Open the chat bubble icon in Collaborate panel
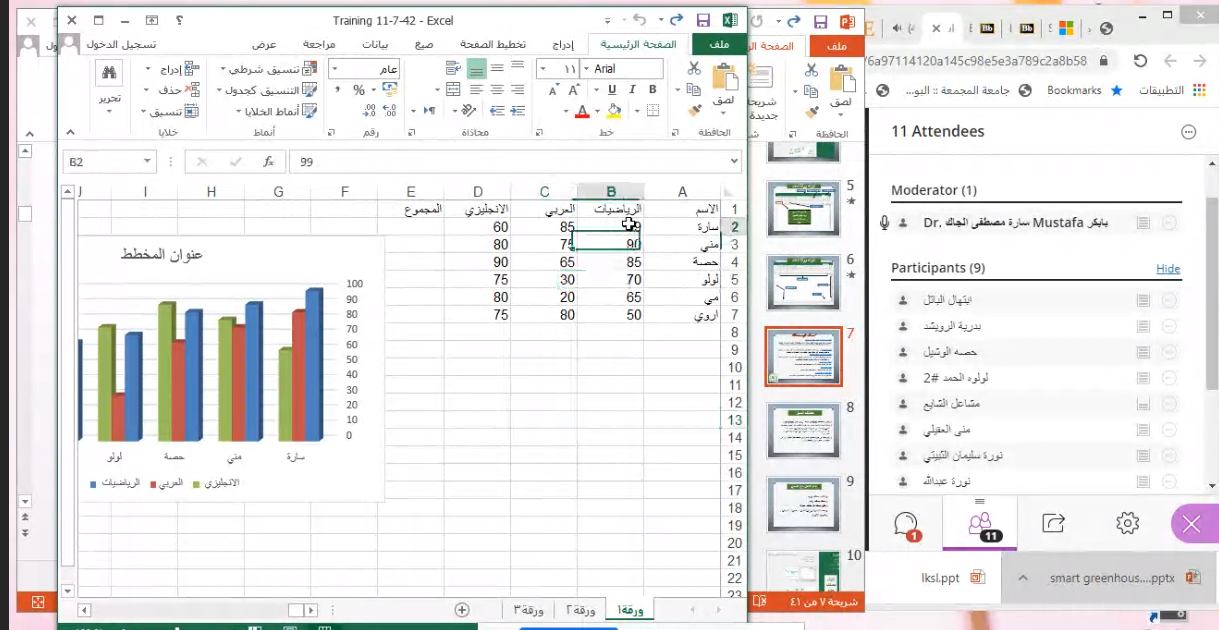 click(906, 524)
